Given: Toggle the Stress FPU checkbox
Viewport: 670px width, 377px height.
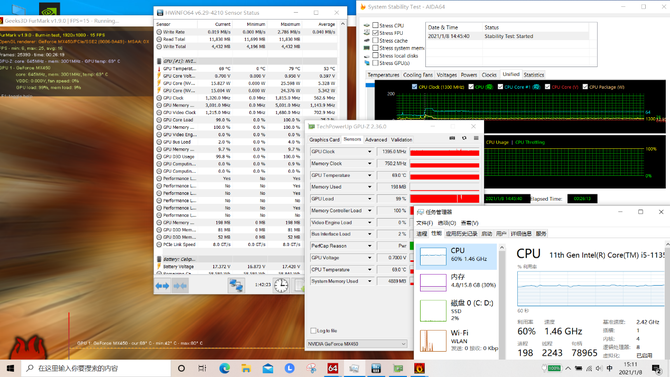Looking at the screenshot, I should tap(375, 33).
